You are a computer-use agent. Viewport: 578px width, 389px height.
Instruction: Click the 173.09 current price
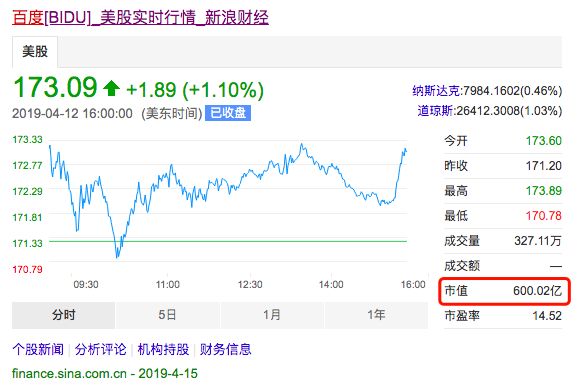[x=55, y=88]
